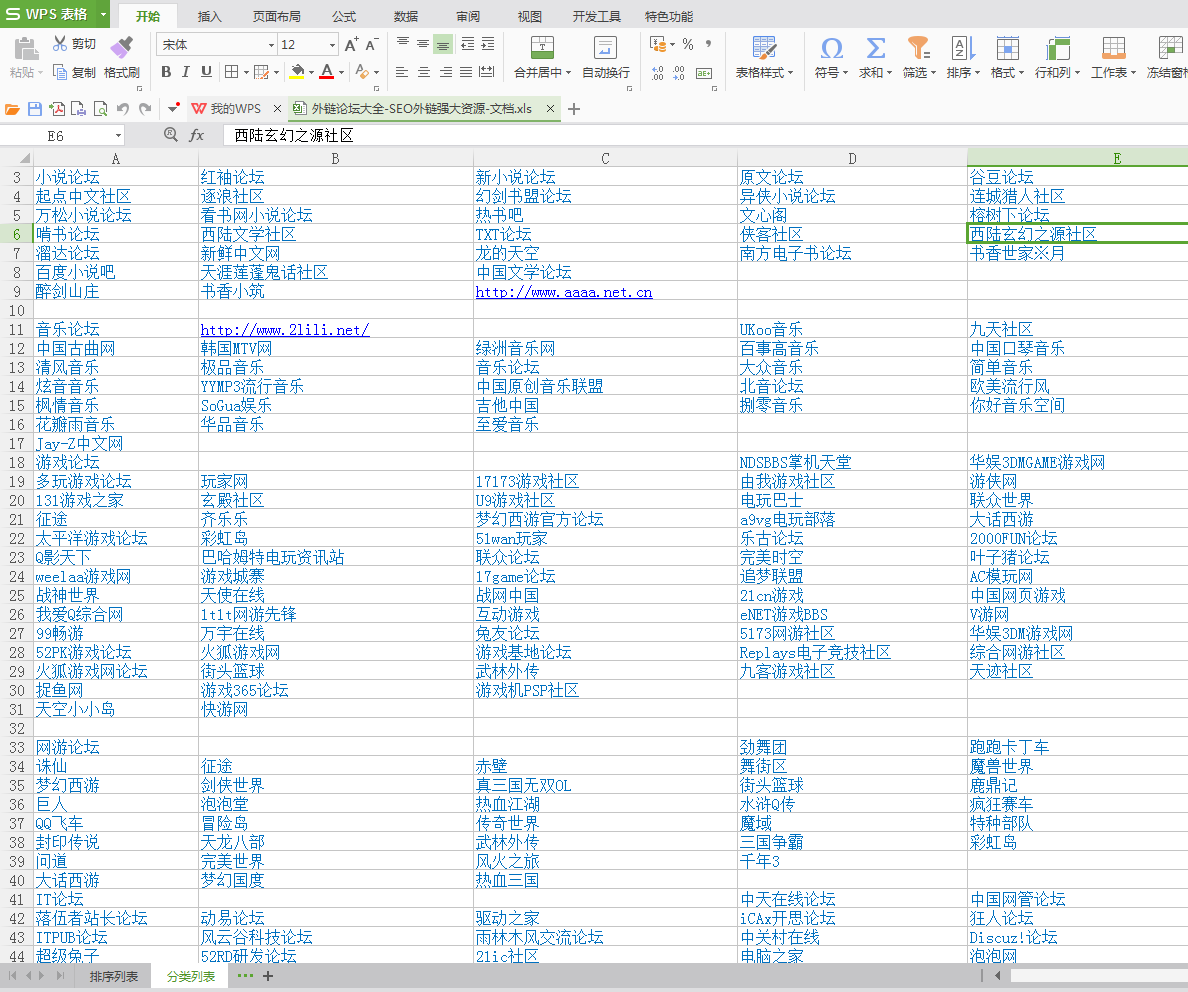Save the file with the floppy disk icon
This screenshot has width=1188, height=992.
click(35, 109)
